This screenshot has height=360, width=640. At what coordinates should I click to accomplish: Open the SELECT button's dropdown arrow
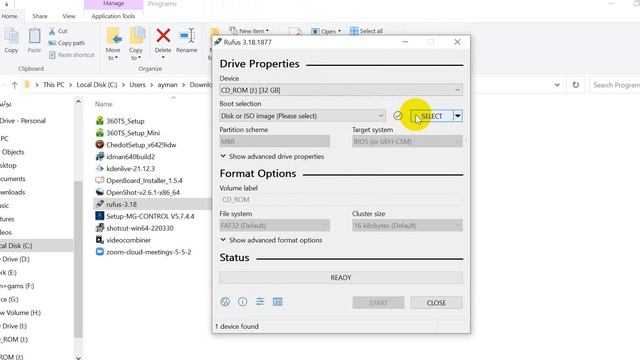(x=458, y=116)
